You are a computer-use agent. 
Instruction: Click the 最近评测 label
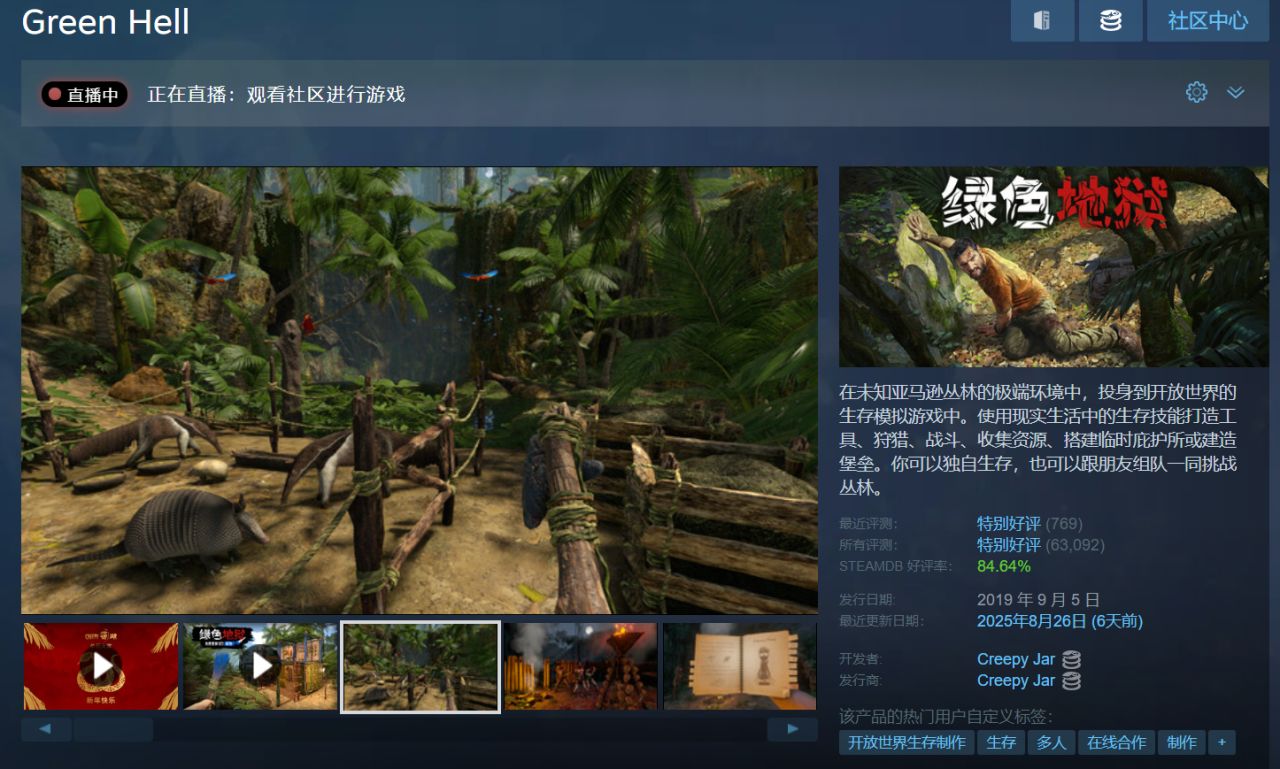click(x=868, y=523)
